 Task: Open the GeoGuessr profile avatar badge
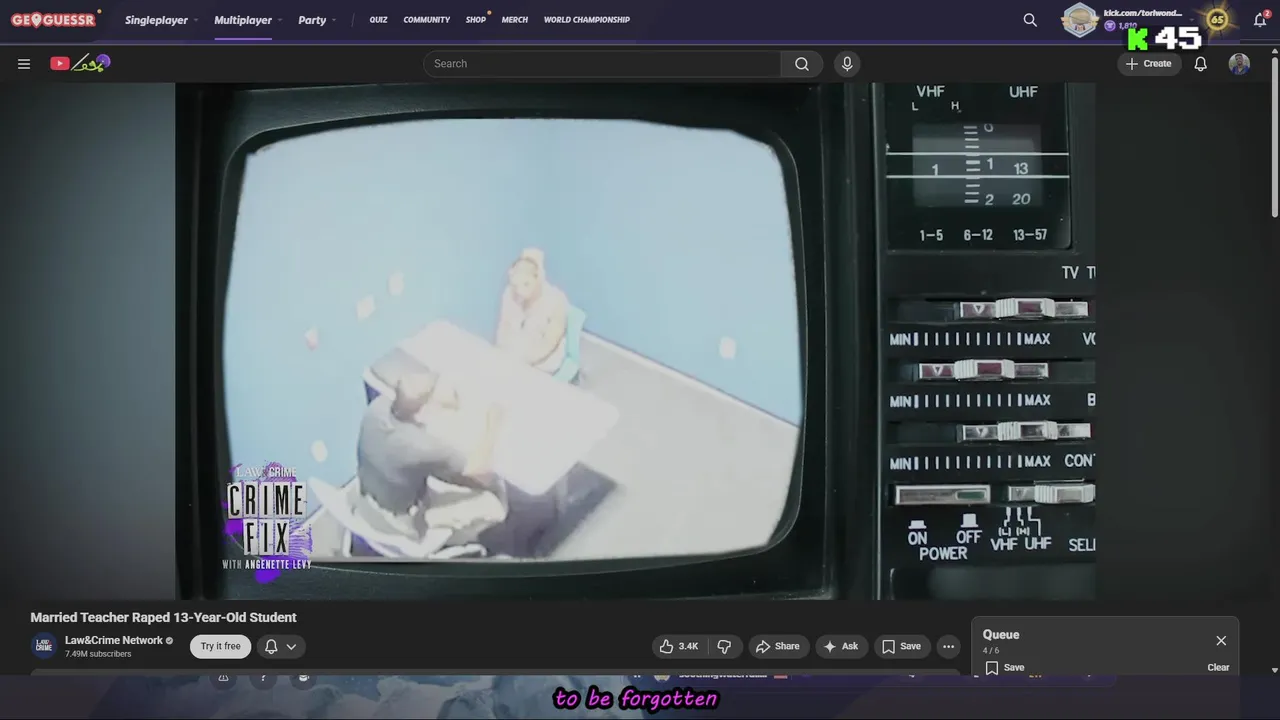coord(1080,20)
